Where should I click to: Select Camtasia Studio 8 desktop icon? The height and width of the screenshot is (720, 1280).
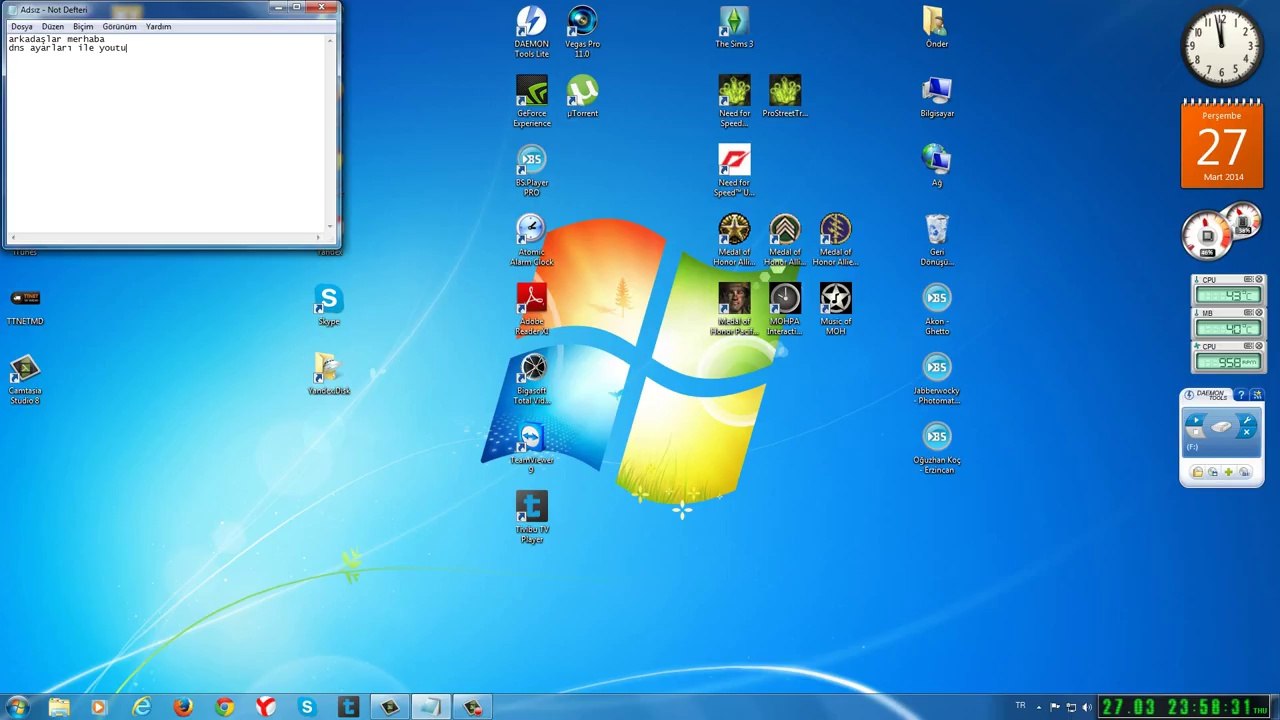[x=25, y=379]
